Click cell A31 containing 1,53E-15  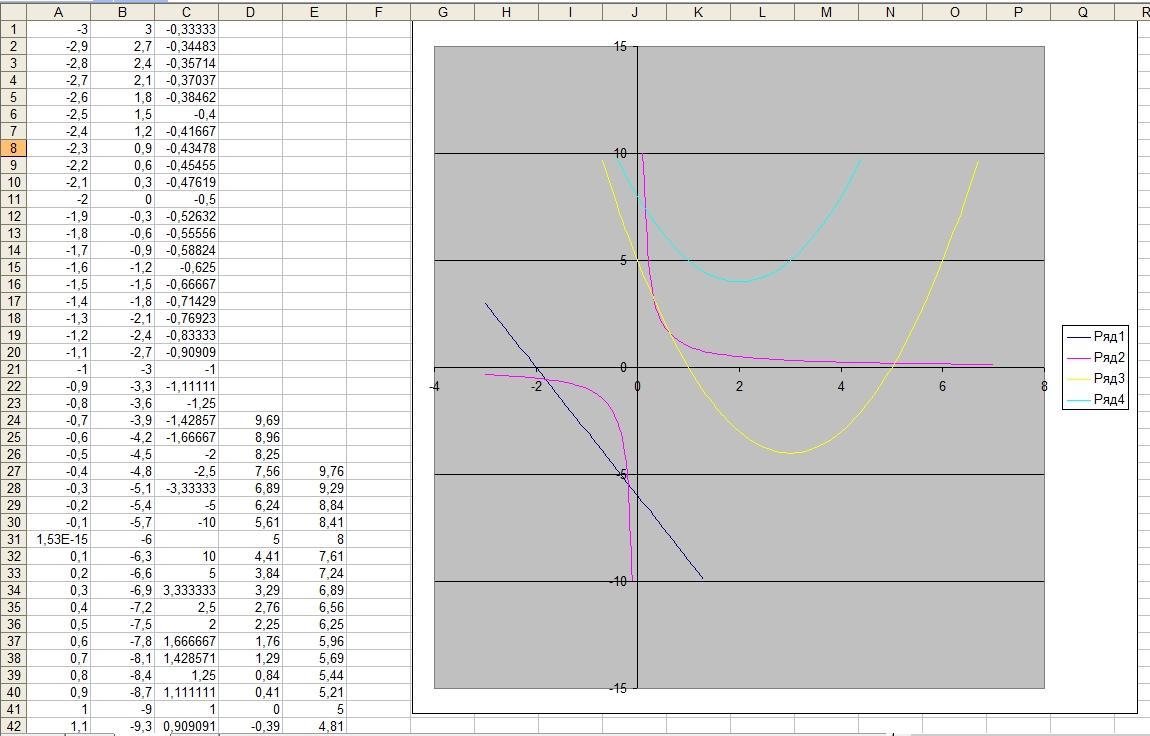coord(58,539)
